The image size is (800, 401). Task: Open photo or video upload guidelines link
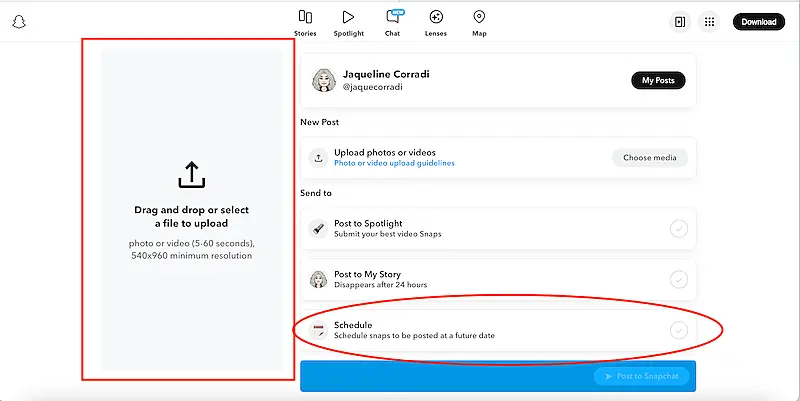pos(394,163)
